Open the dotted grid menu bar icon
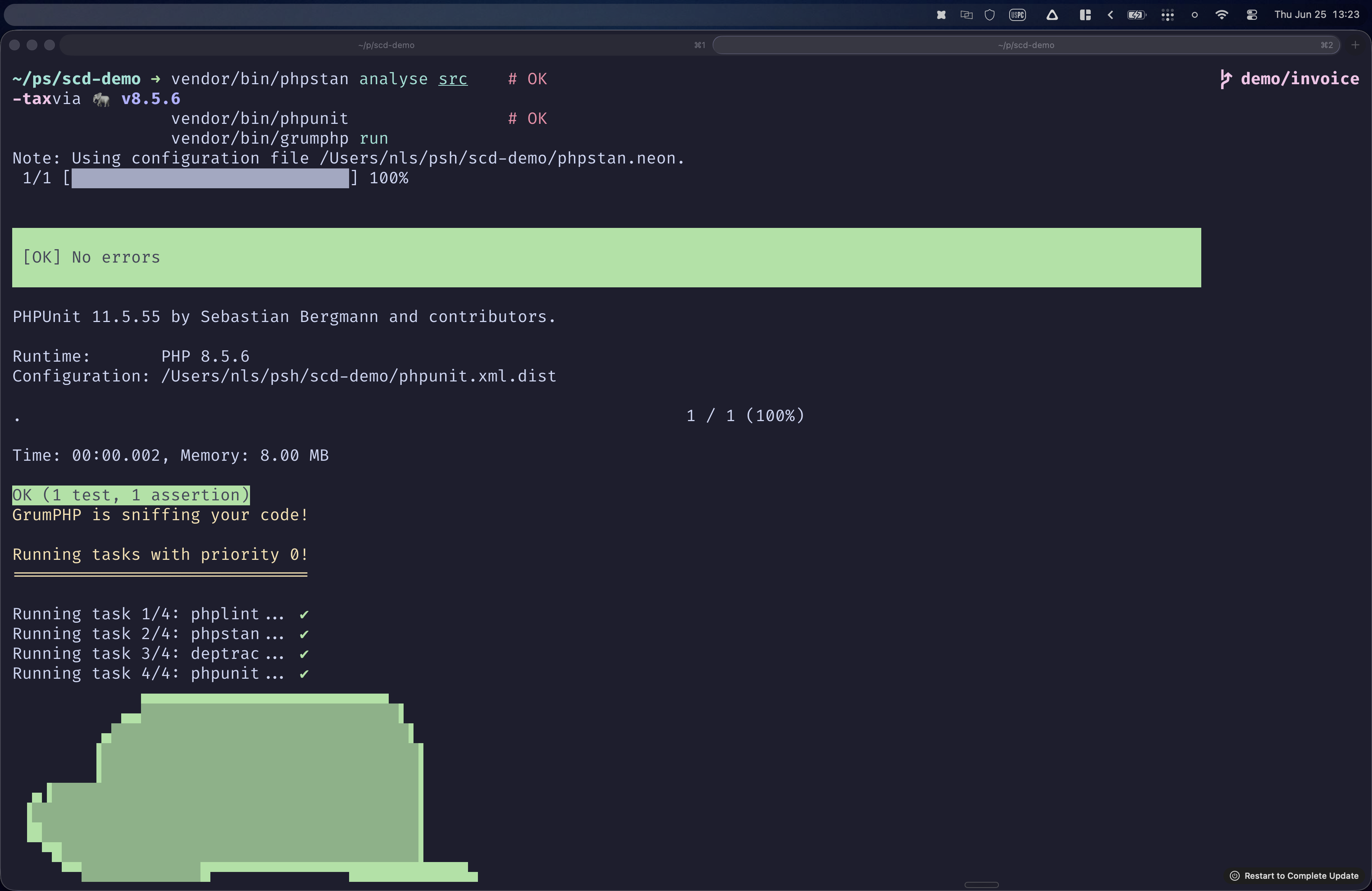This screenshot has height=891, width=1372. pos(1167,15)
